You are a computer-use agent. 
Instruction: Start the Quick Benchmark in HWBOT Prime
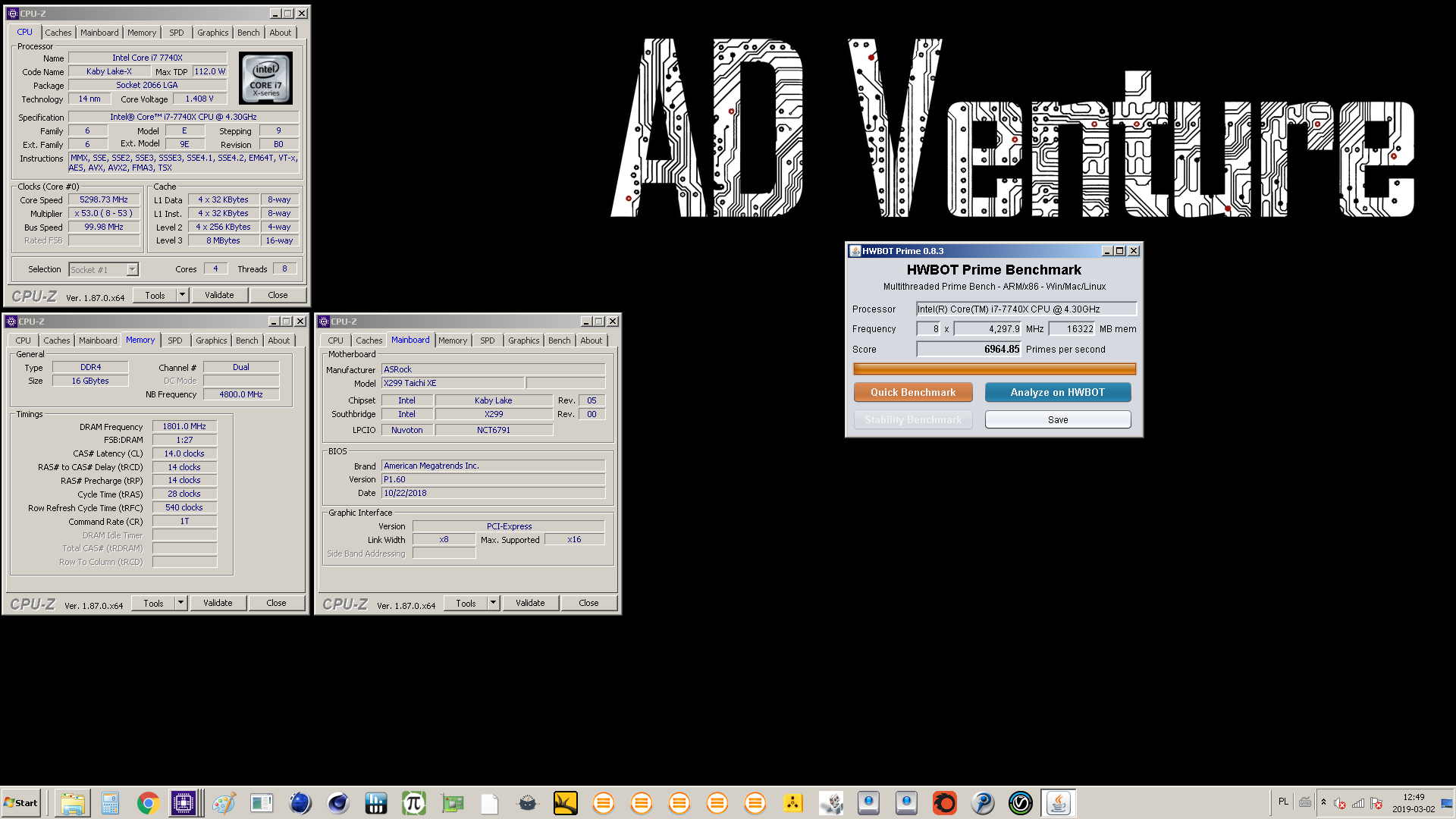pyautogui.click(x=913, y=392)
